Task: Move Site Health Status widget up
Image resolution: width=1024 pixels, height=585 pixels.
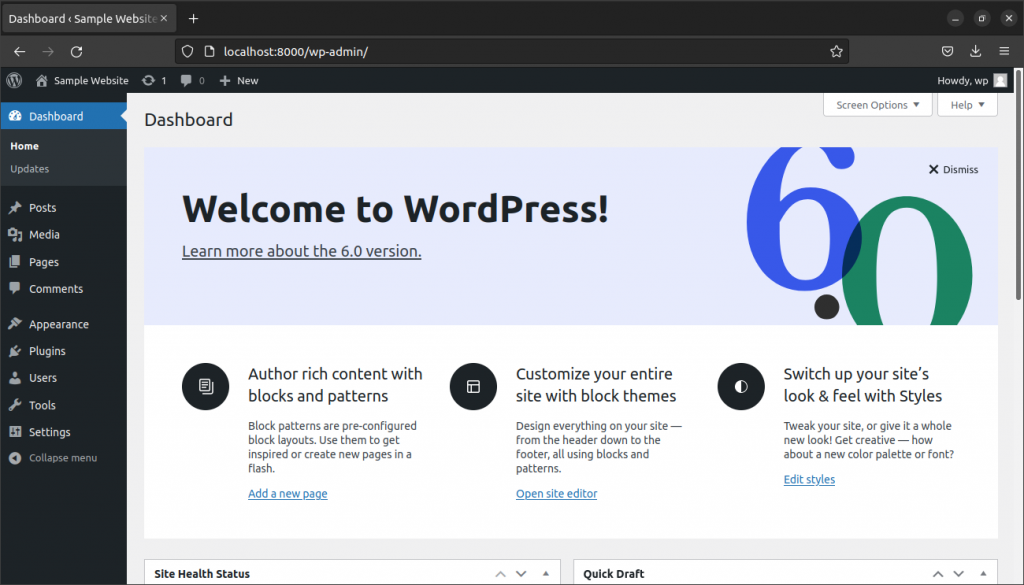Action: click(x=500, y=574)
